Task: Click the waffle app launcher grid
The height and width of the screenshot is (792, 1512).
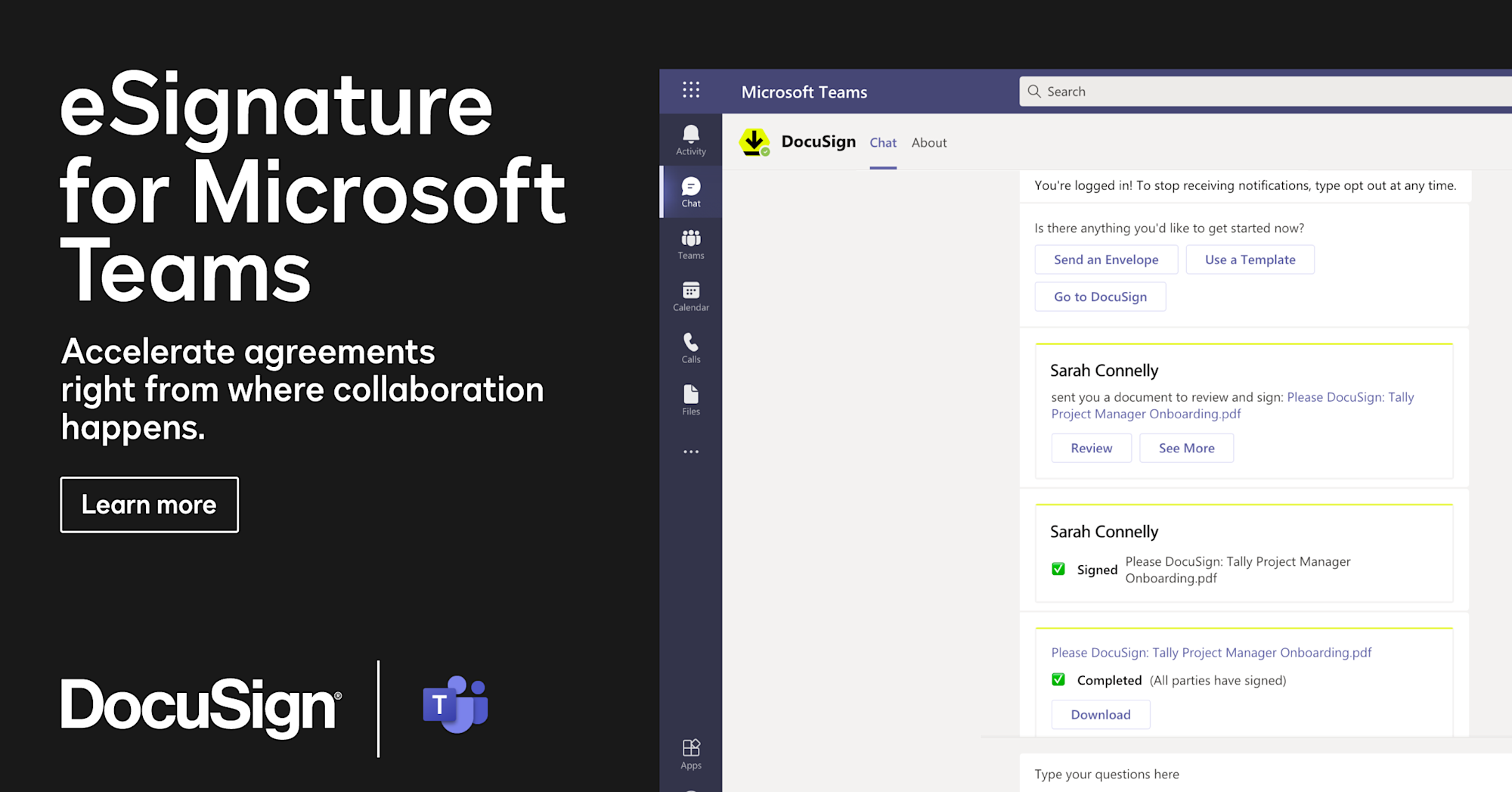Action: click(690, 91)
